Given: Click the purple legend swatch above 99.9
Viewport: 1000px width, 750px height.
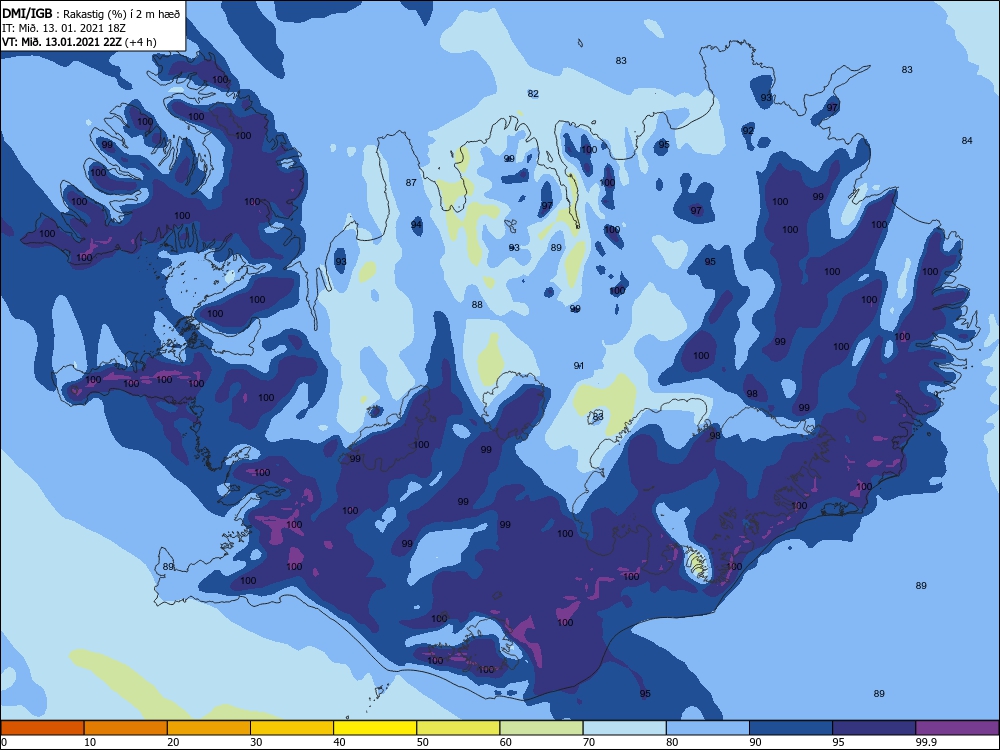Looking at the screenshot, I should [x=957, y=728].
